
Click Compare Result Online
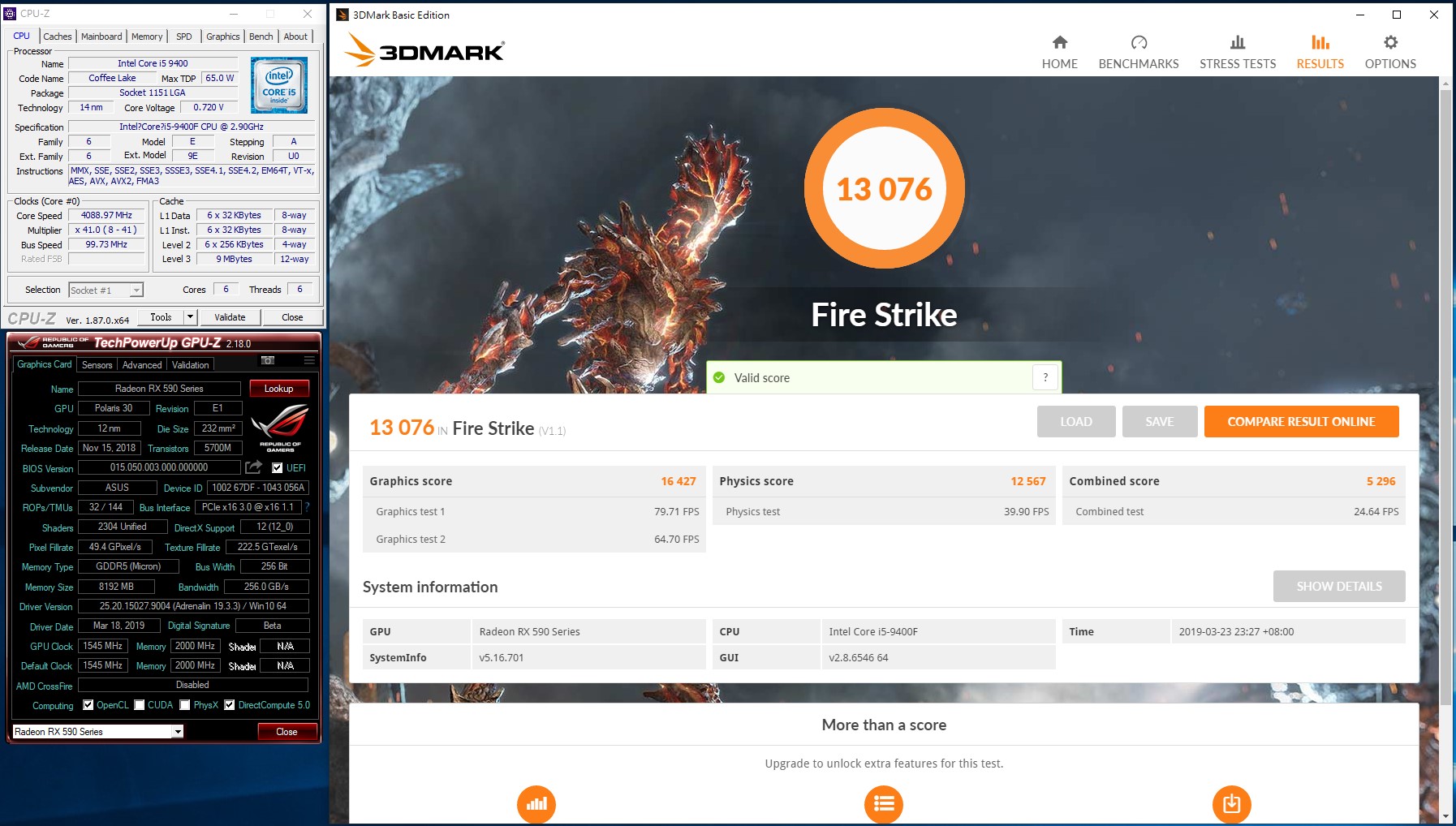point(1301,421)
